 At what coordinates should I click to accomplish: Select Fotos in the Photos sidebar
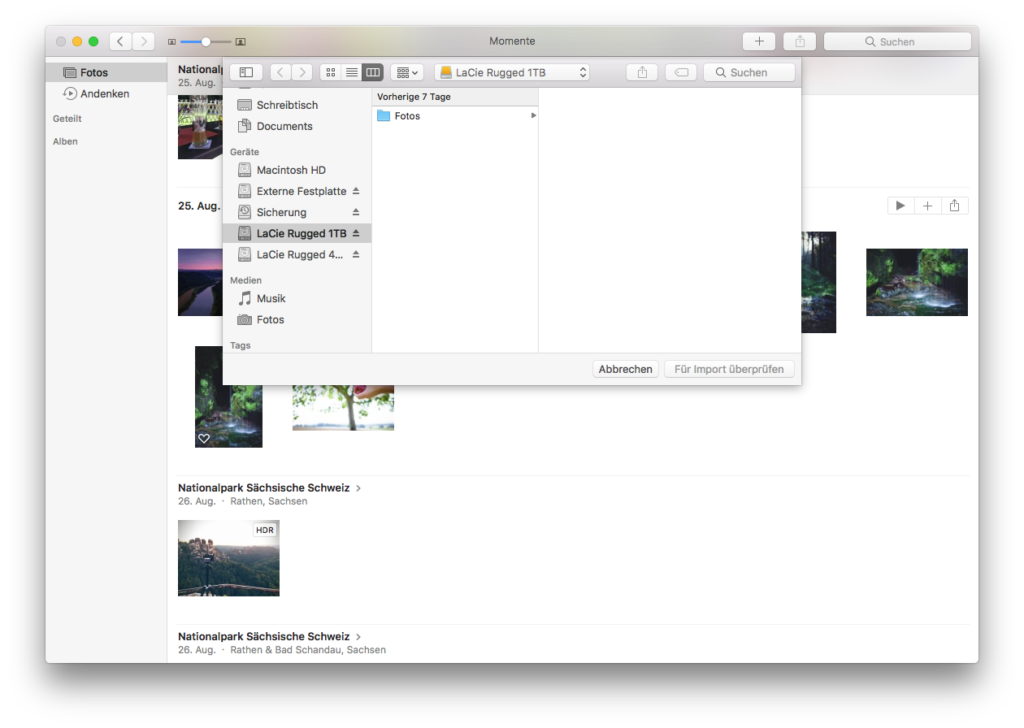106,72
